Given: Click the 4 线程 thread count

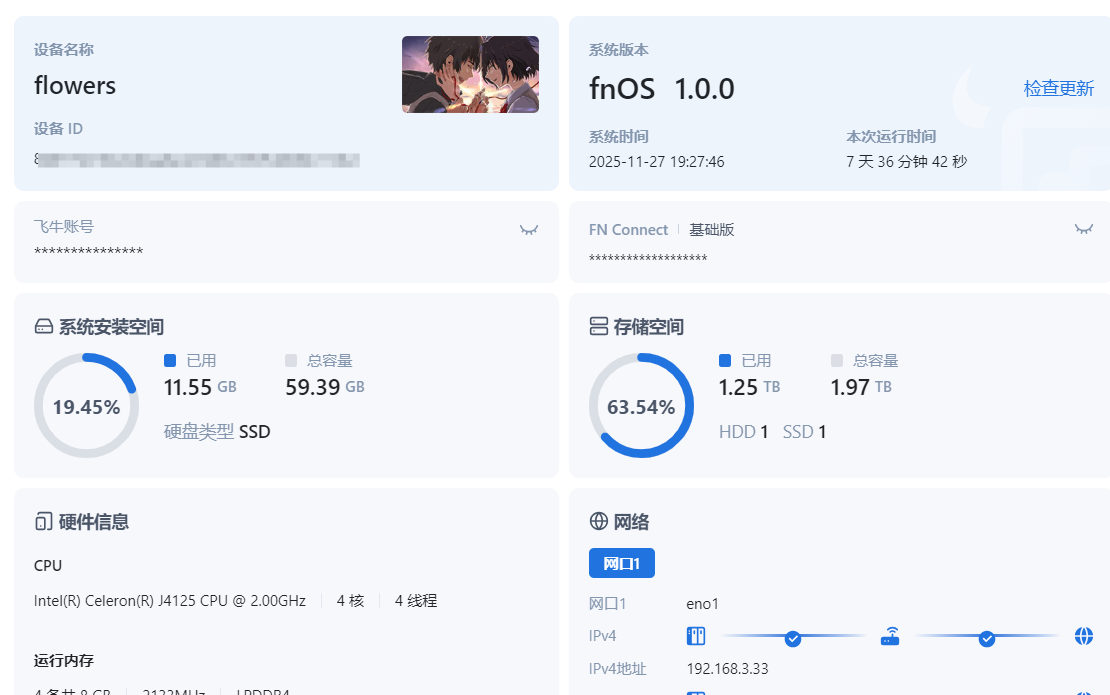Looking at the screenshot, I should (416, 601).
